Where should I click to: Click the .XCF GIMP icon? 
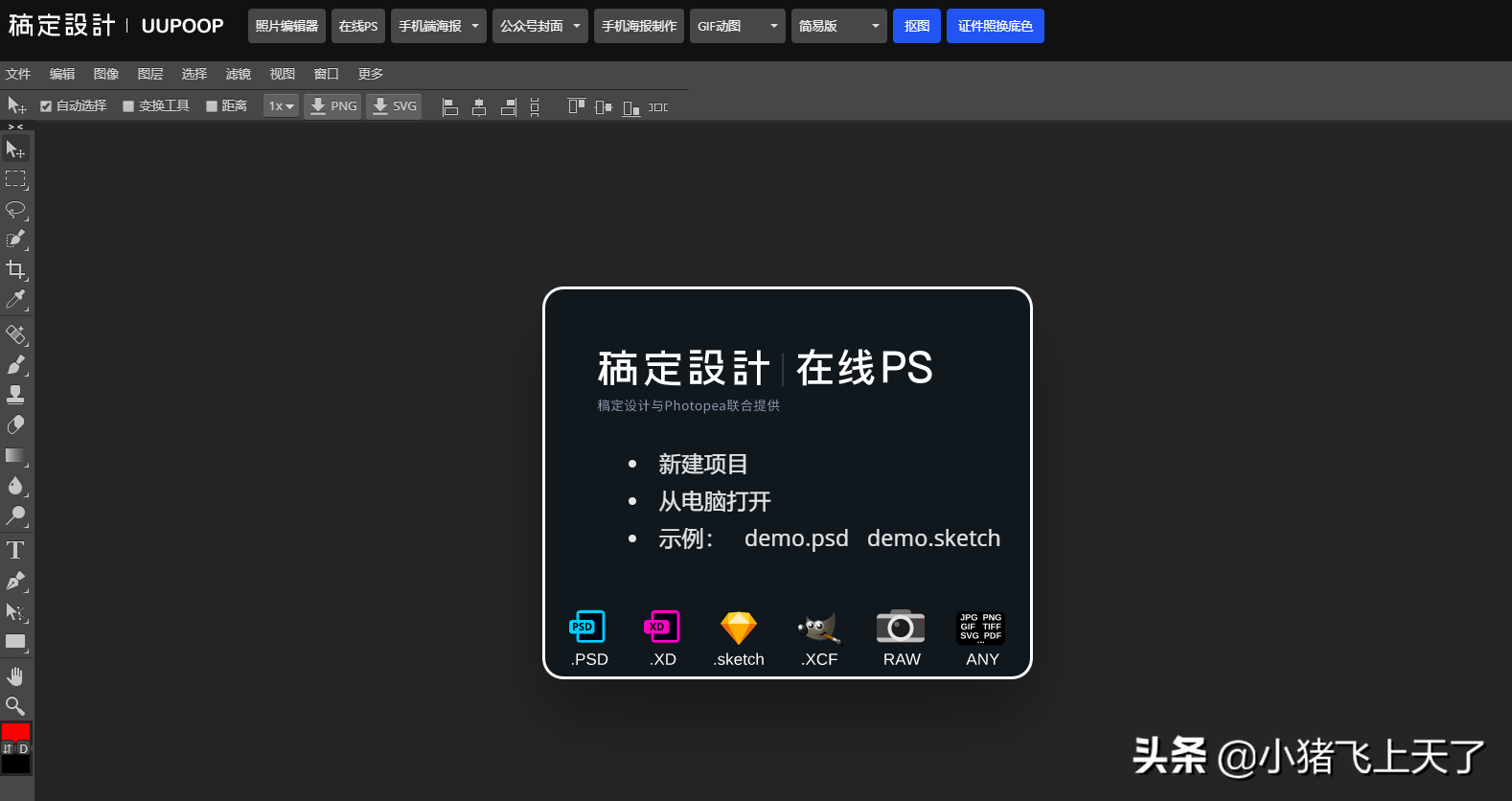[x=819, y=628]
